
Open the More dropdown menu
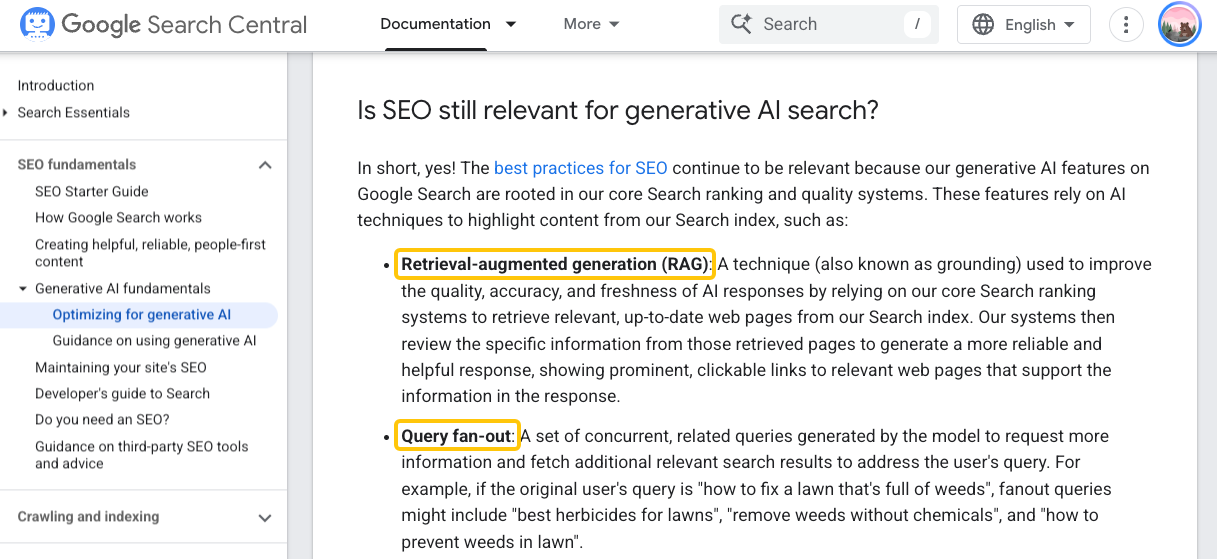592,24
